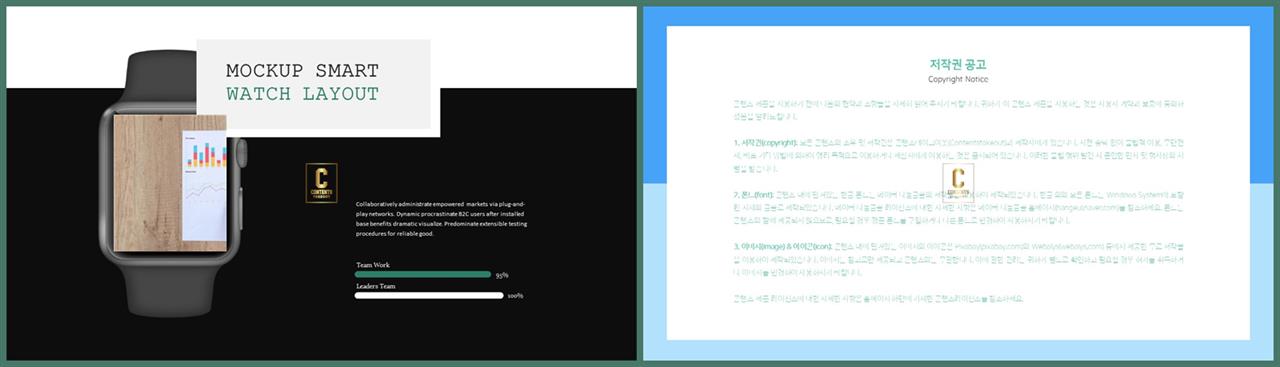
Task: Click paragraph 3 about 이미지(image) & 아이콘(icon)
Action: [958, 260]
